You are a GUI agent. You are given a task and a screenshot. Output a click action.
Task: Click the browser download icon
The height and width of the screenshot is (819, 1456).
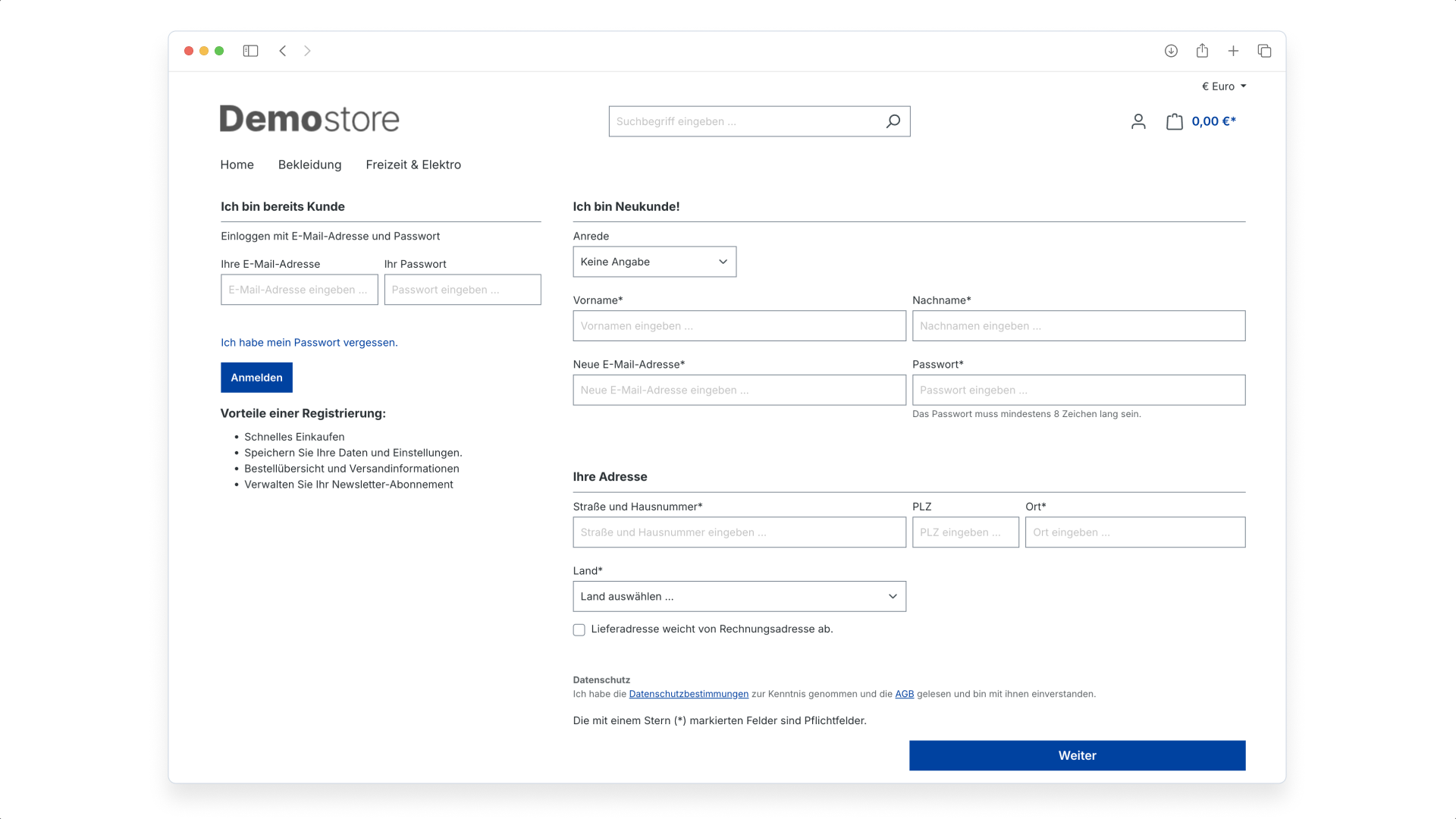[1171, 51]
